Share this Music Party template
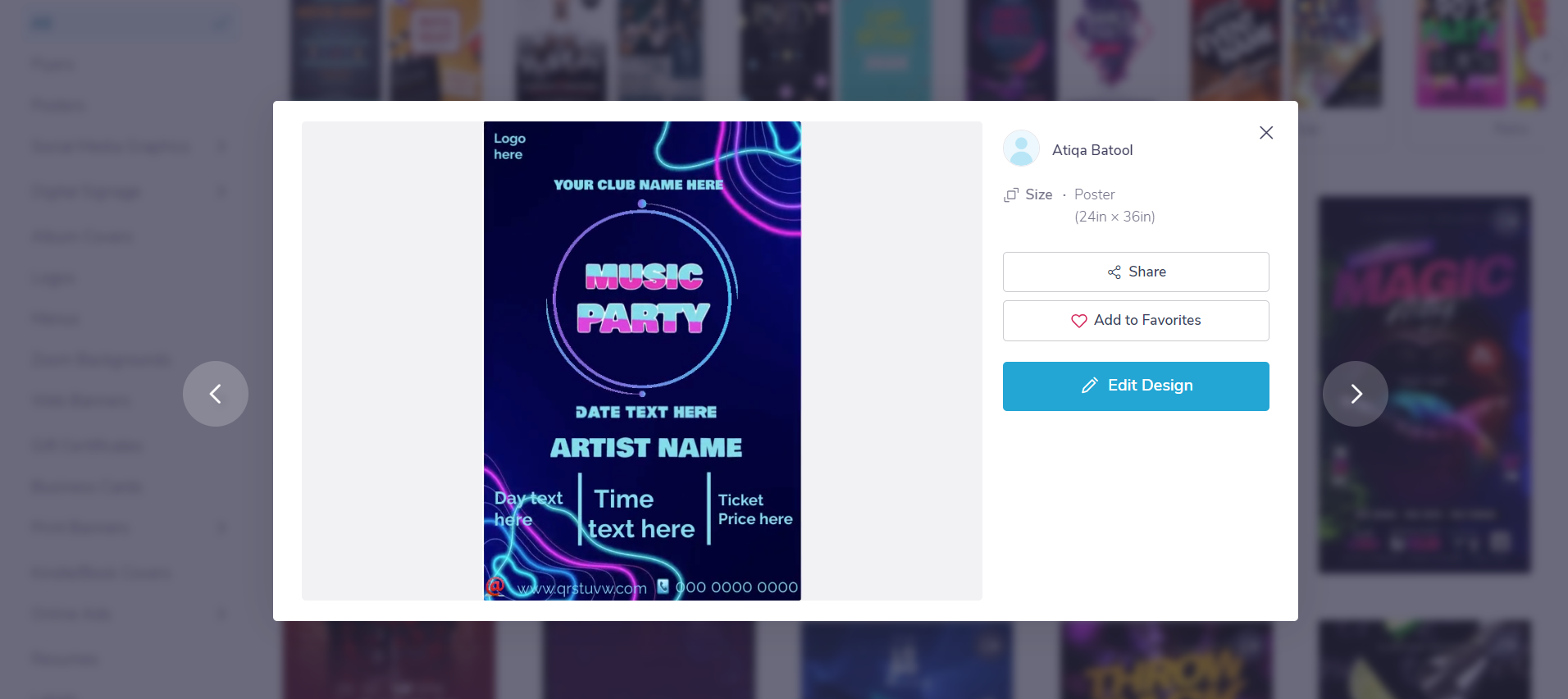This screenshot has width=1568, height=699. coord(1136,272)
